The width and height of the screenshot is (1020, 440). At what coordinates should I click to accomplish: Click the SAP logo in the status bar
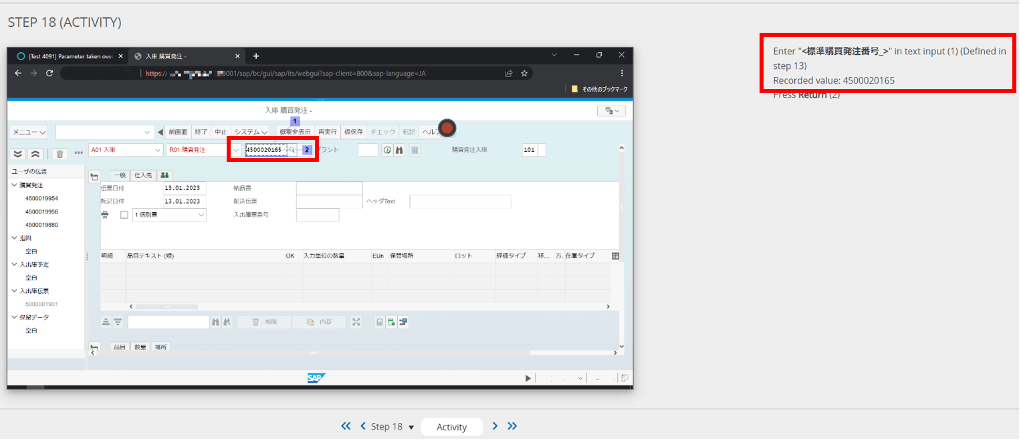click(316, 378)
